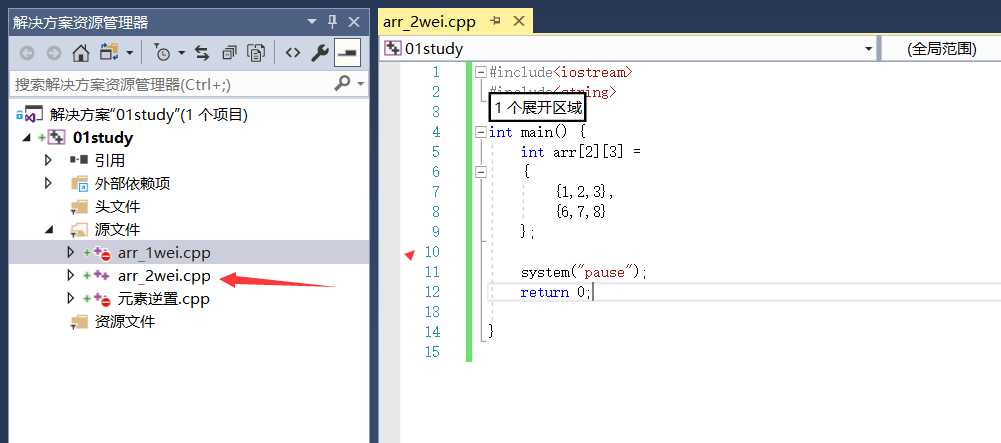Select the 资源文件 folder
Image resolution: width=1001 pixels, height=443 pixels.
(124, 321)
